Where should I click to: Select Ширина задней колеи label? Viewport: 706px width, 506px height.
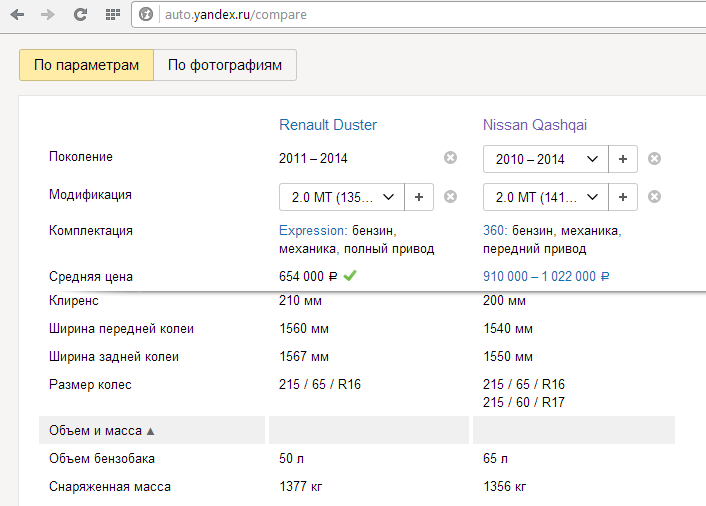tap(113, 357)
